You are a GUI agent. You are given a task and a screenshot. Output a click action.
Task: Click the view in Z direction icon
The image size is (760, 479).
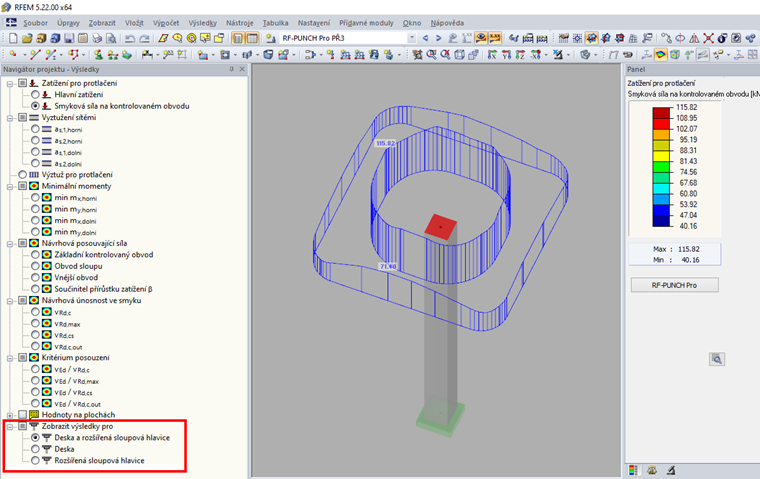click(x=521, y=55)
